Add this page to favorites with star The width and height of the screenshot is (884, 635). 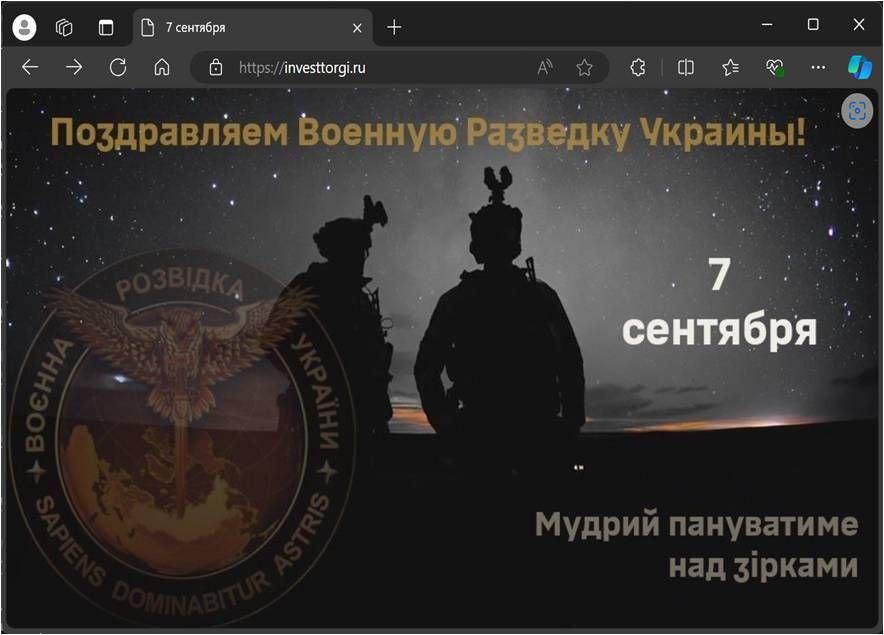tap(585, 68)
